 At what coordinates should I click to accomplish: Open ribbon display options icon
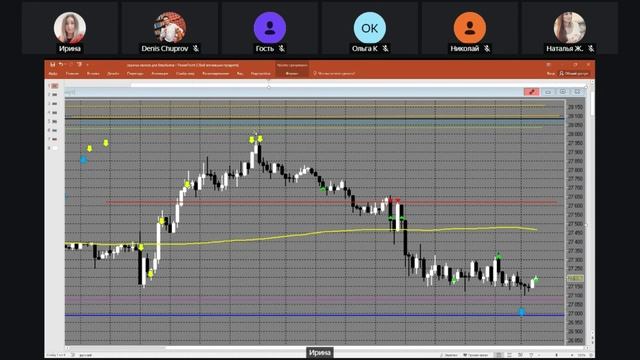coord(549,64)
